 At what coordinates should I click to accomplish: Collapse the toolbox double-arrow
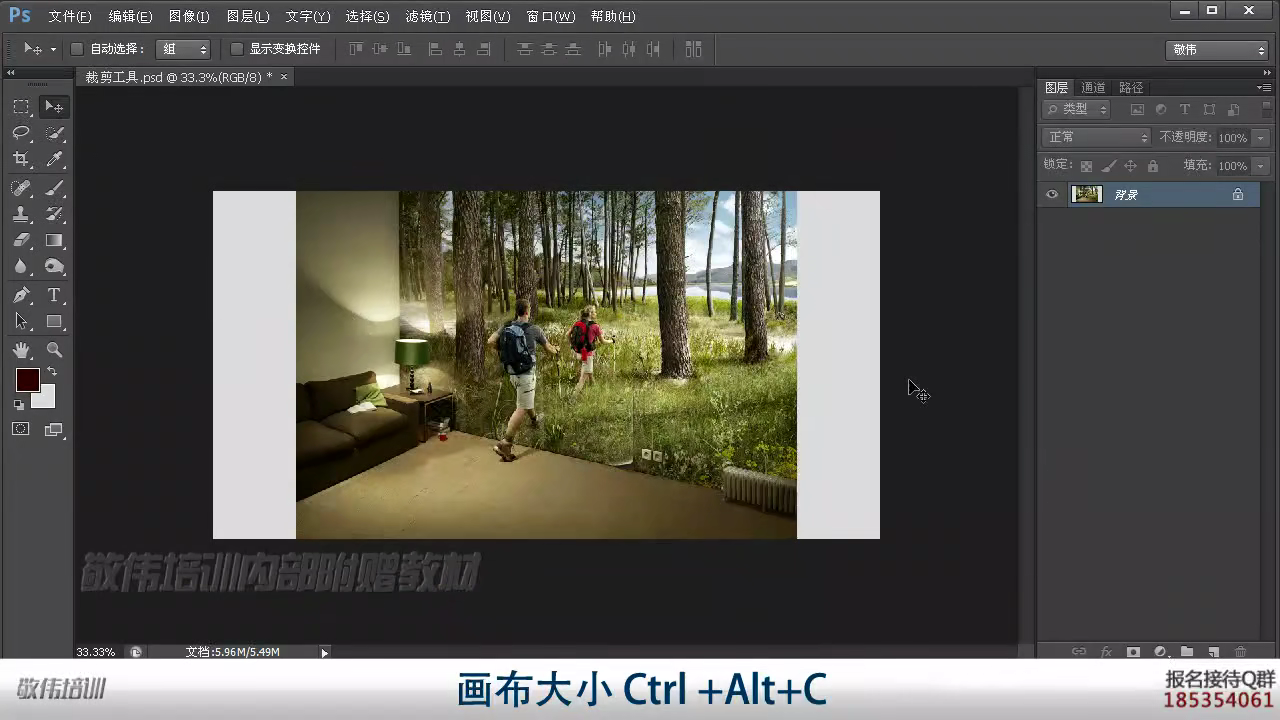[11, 73]
